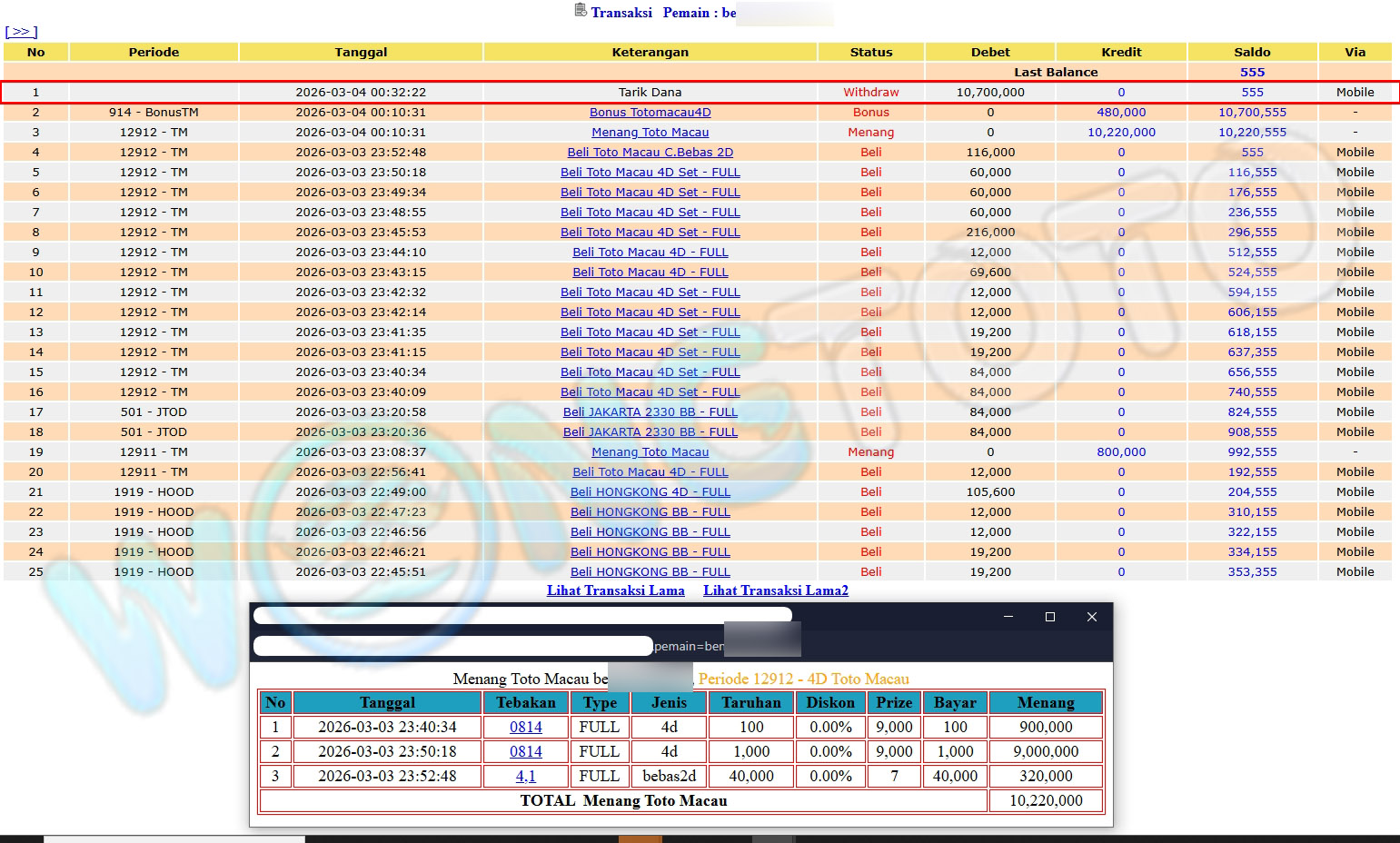Click Lihat Transaksi Lama2 link
Viewport: 1400px width, 843px height.
point(775,590)
